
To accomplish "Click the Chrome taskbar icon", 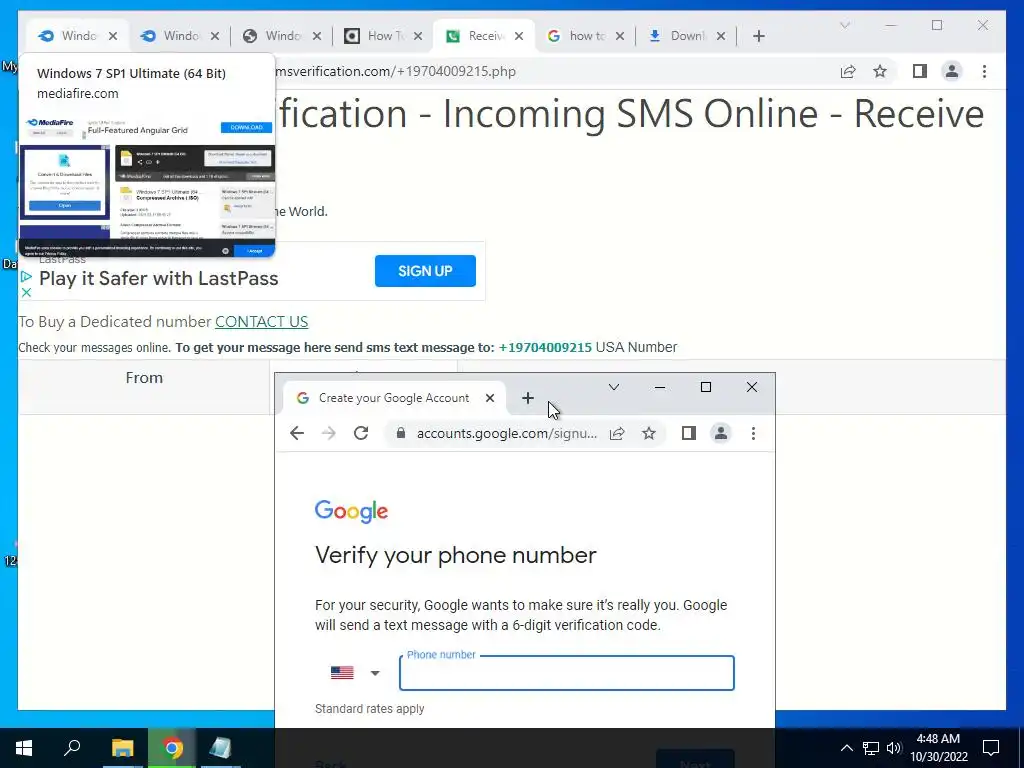I will (172, 748).
